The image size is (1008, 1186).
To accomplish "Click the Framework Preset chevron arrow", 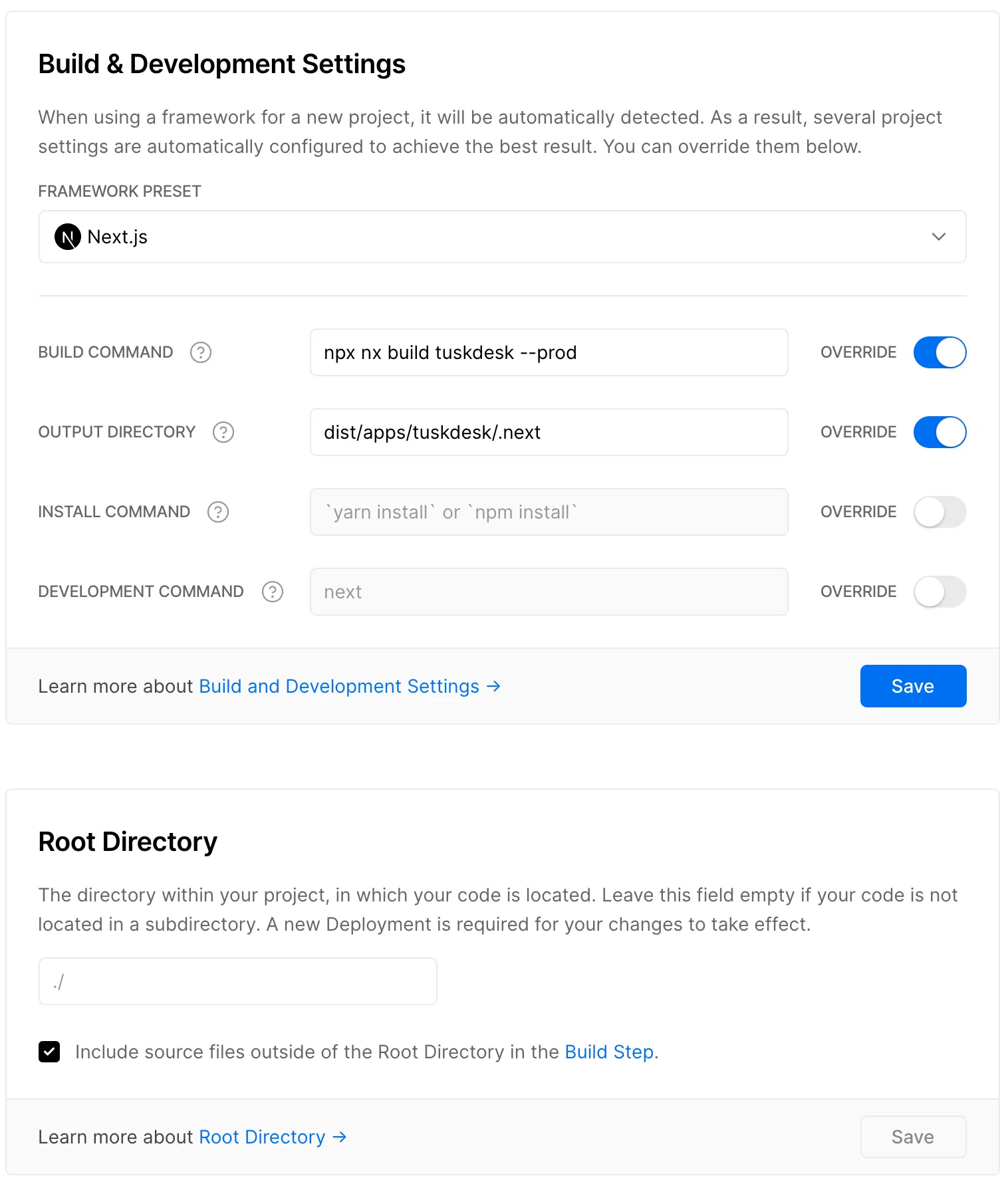I will [x=938, y=237].
